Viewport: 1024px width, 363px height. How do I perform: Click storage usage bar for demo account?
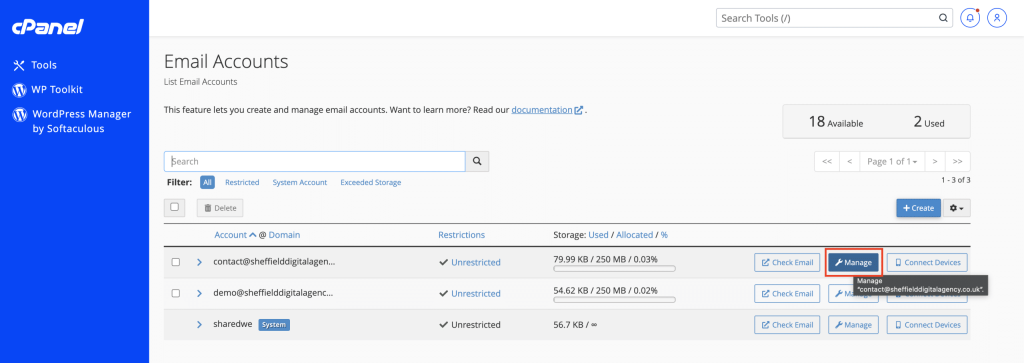click(615, 300)
